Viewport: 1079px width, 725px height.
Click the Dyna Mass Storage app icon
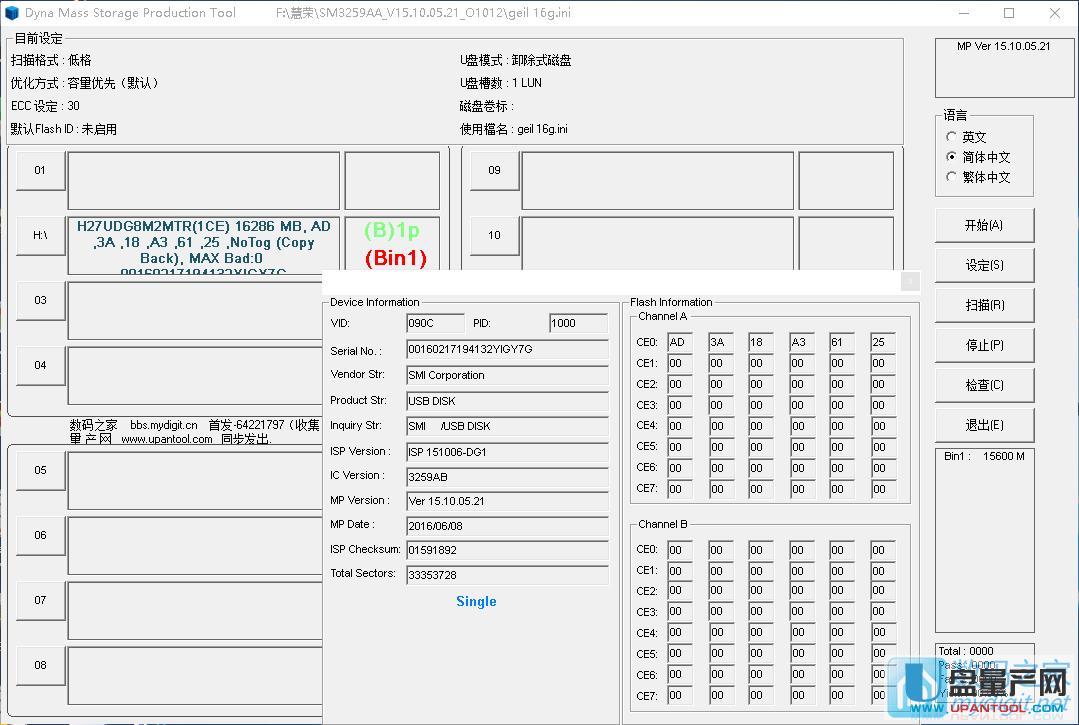pyautogui.click(x=12, y=13)
